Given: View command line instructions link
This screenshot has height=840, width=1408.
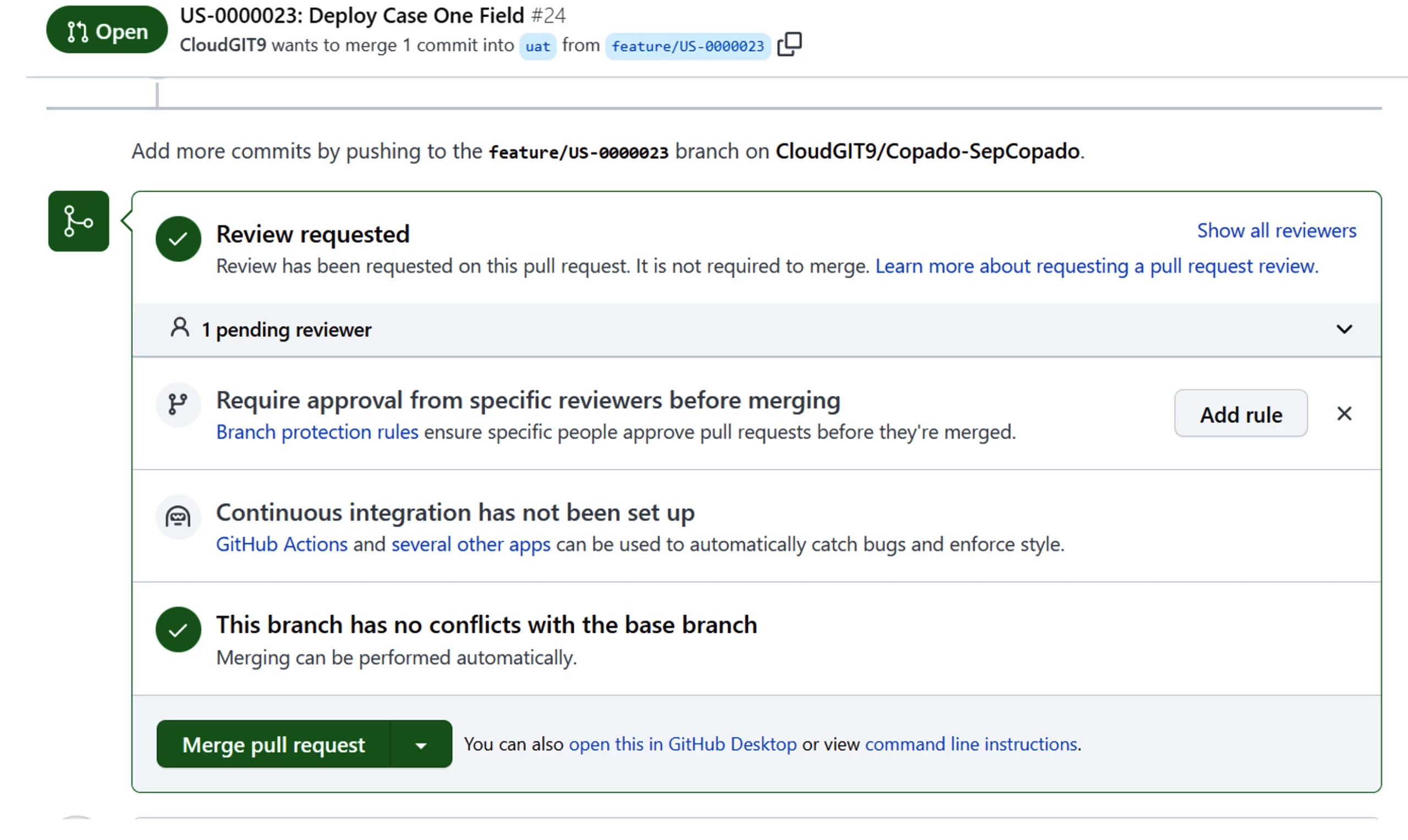Looking at the screenshot, I should (x=970, y=744).
